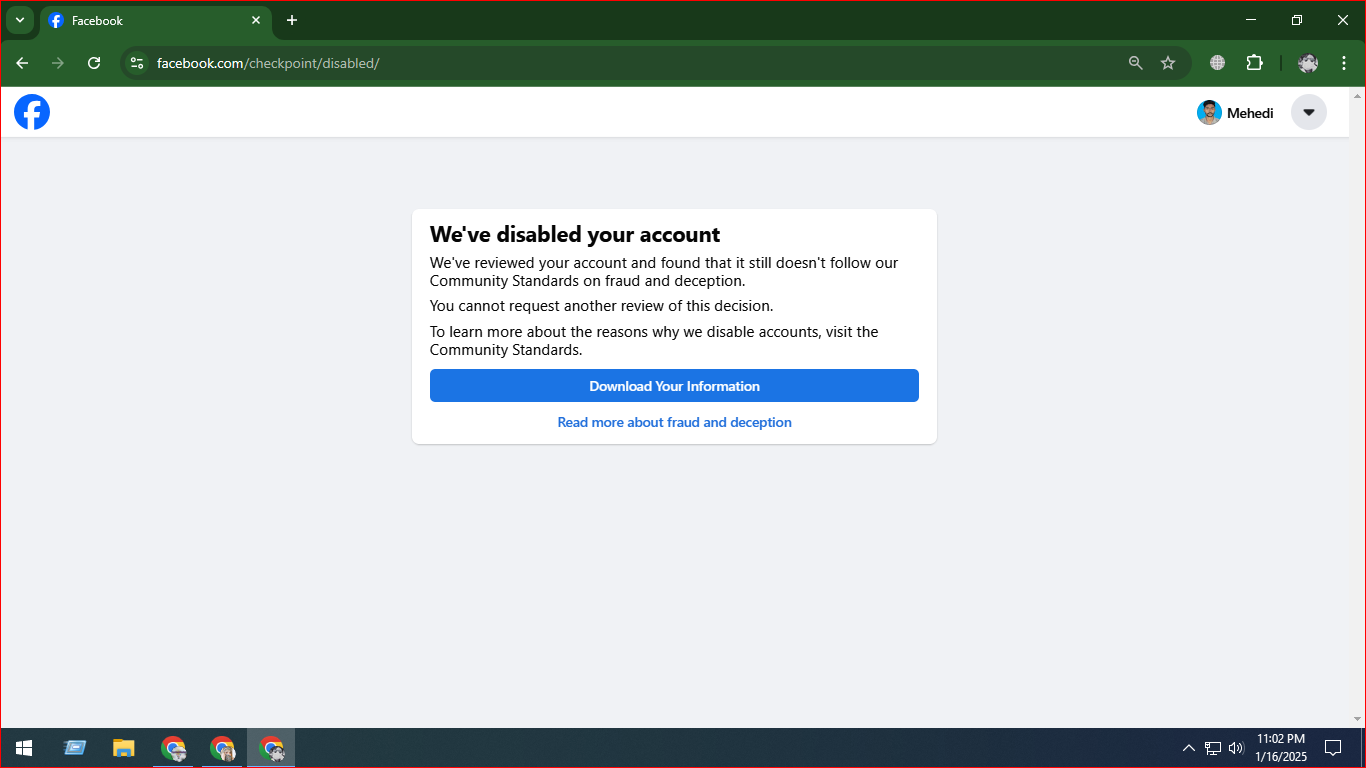1366x768 pixels.
Task: Open the Chrome three-dot menu
Action: click(1344, 63)
